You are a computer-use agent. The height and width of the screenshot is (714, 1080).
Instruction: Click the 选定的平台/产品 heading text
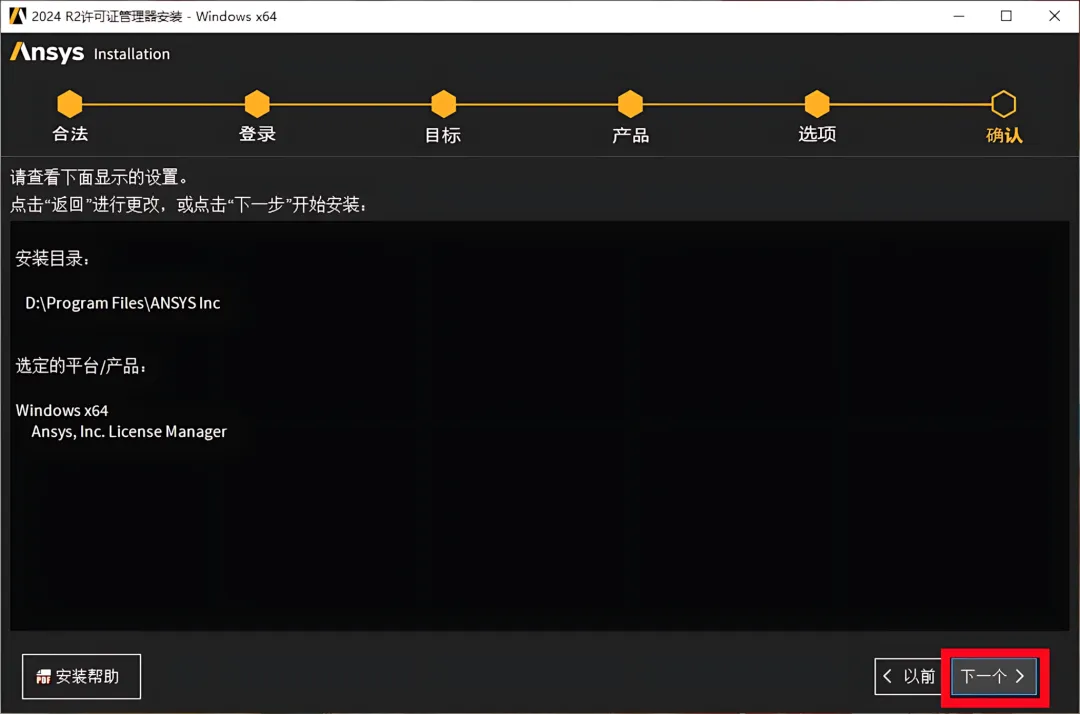click(x=81, y=366)
